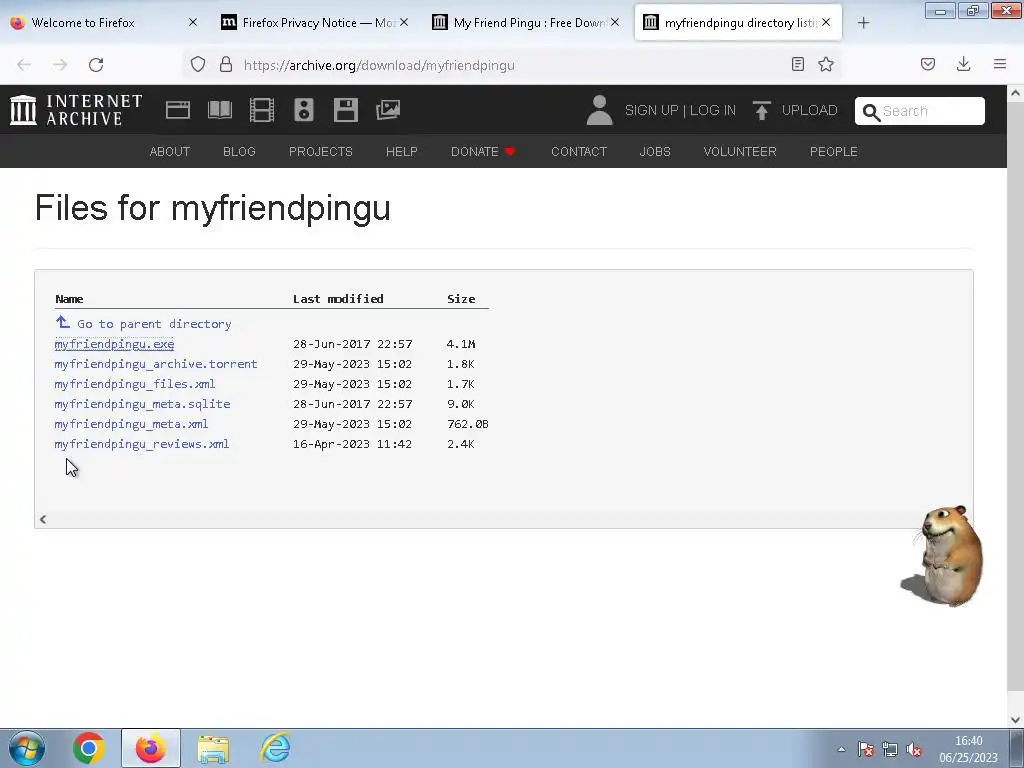Open myfriendpingu_files.xml link
This screenshot has height=768, width=1024.
135,384
